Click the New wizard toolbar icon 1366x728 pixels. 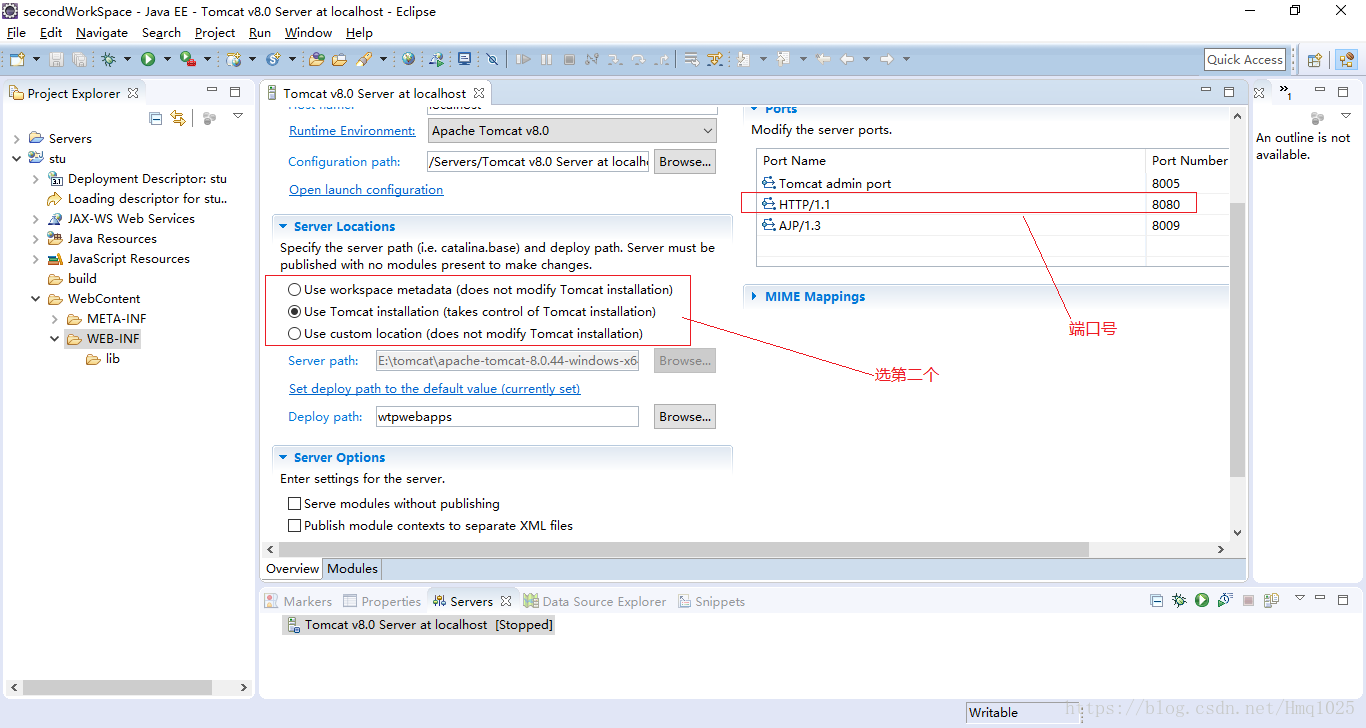(x=16, y=60)
